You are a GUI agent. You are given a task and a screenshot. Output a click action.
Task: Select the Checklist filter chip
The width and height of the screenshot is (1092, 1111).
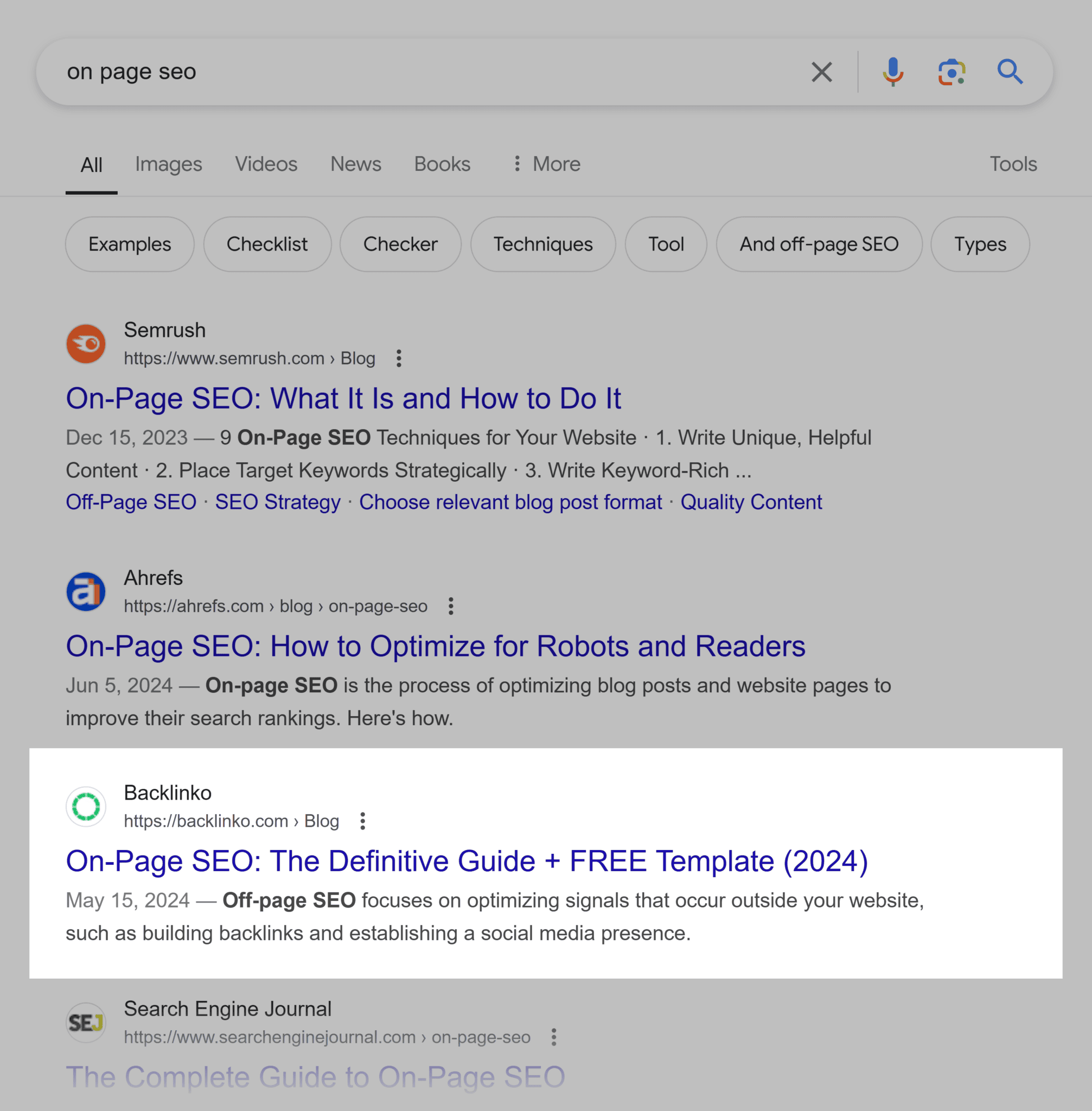click(x=267, y=244)
